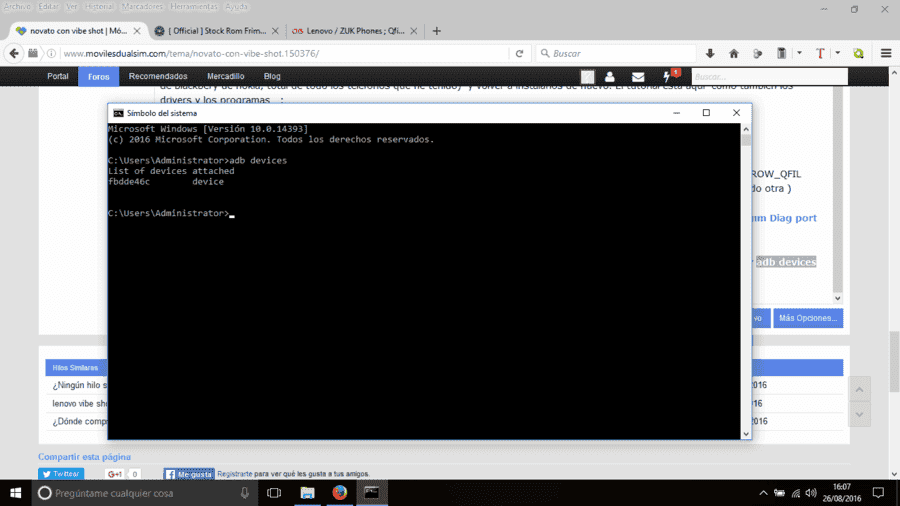Open the Foros nav item

tap(99, 76)
